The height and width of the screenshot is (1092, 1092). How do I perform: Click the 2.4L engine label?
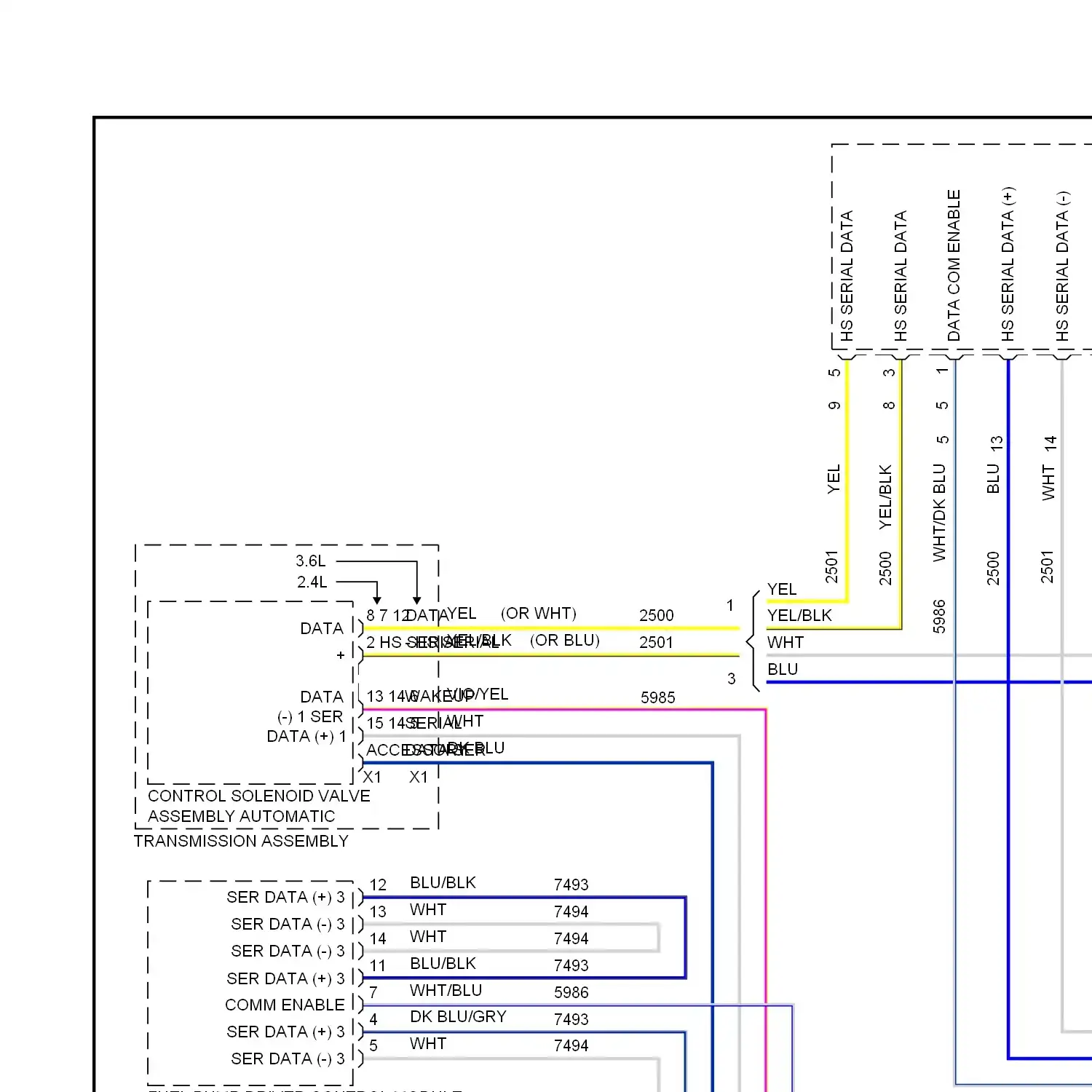[312, 582]
